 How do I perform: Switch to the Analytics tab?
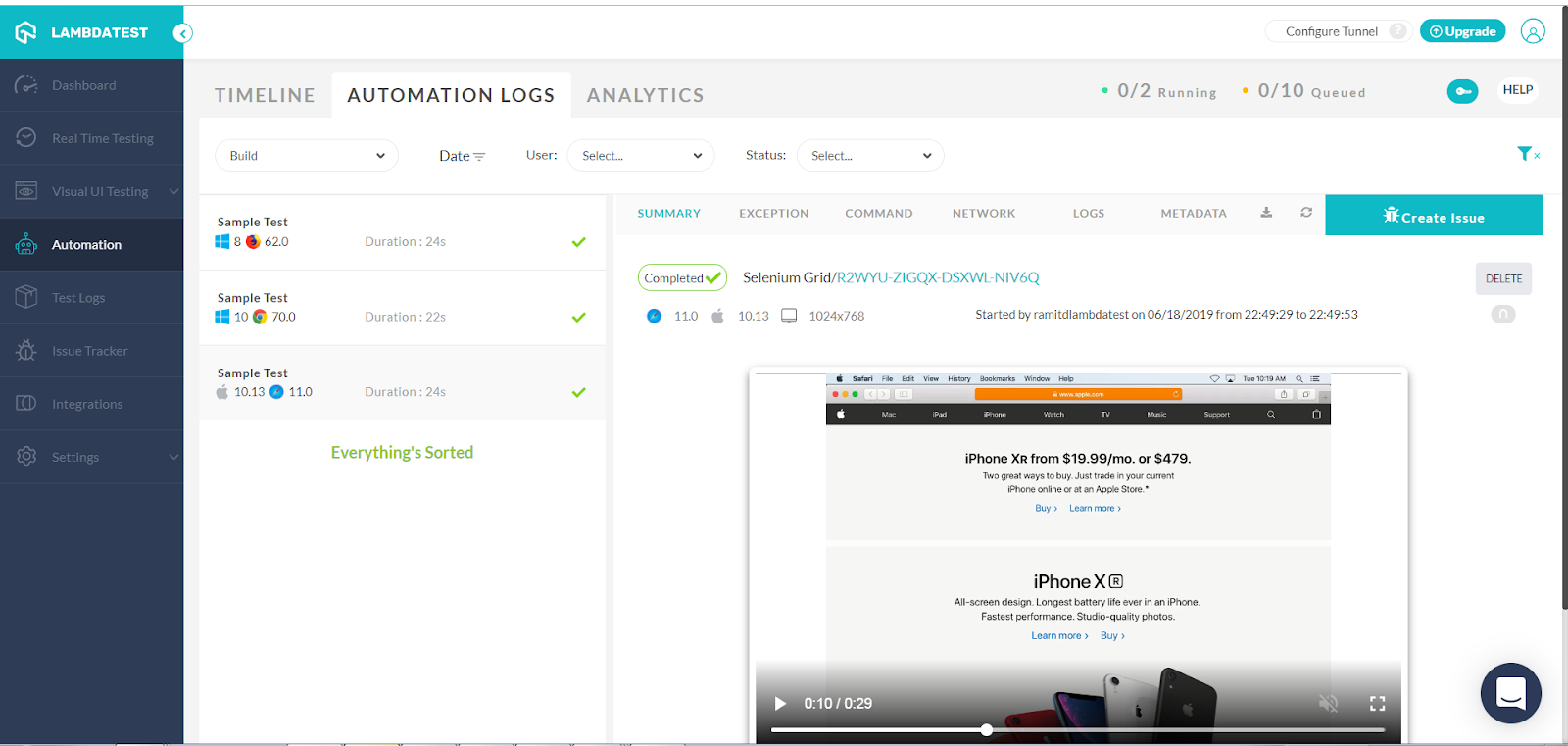point(645,95)
